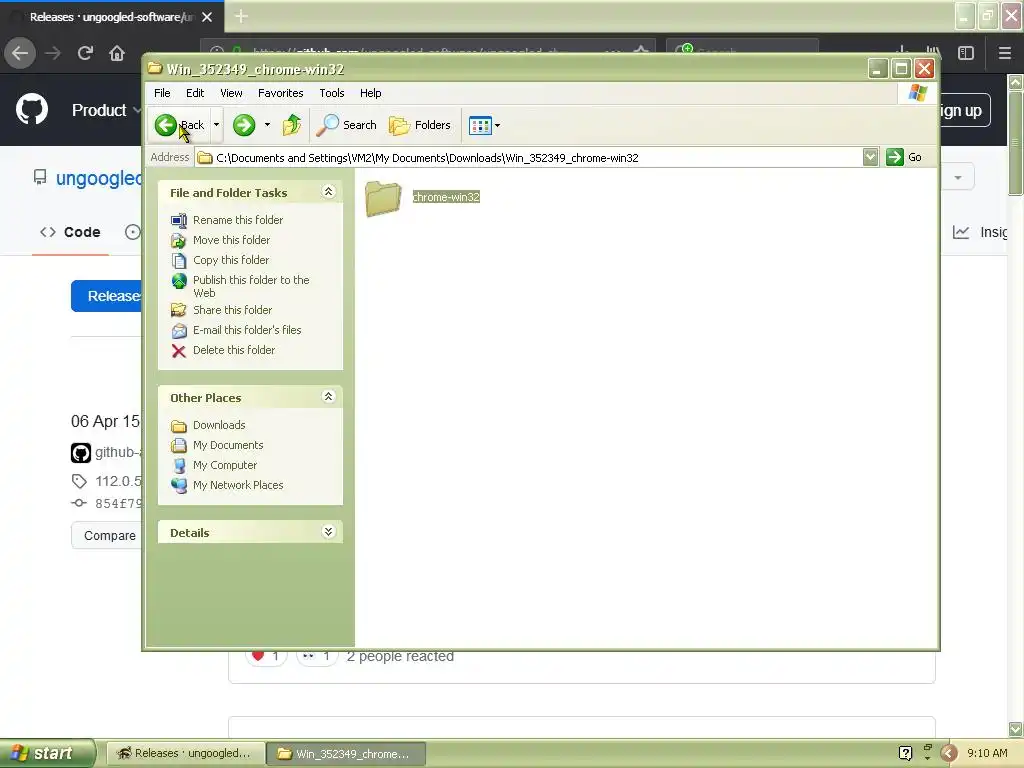The image size is (1024, 768).
Task: Open the Product menu on GitHub
Action: point(106,110)
